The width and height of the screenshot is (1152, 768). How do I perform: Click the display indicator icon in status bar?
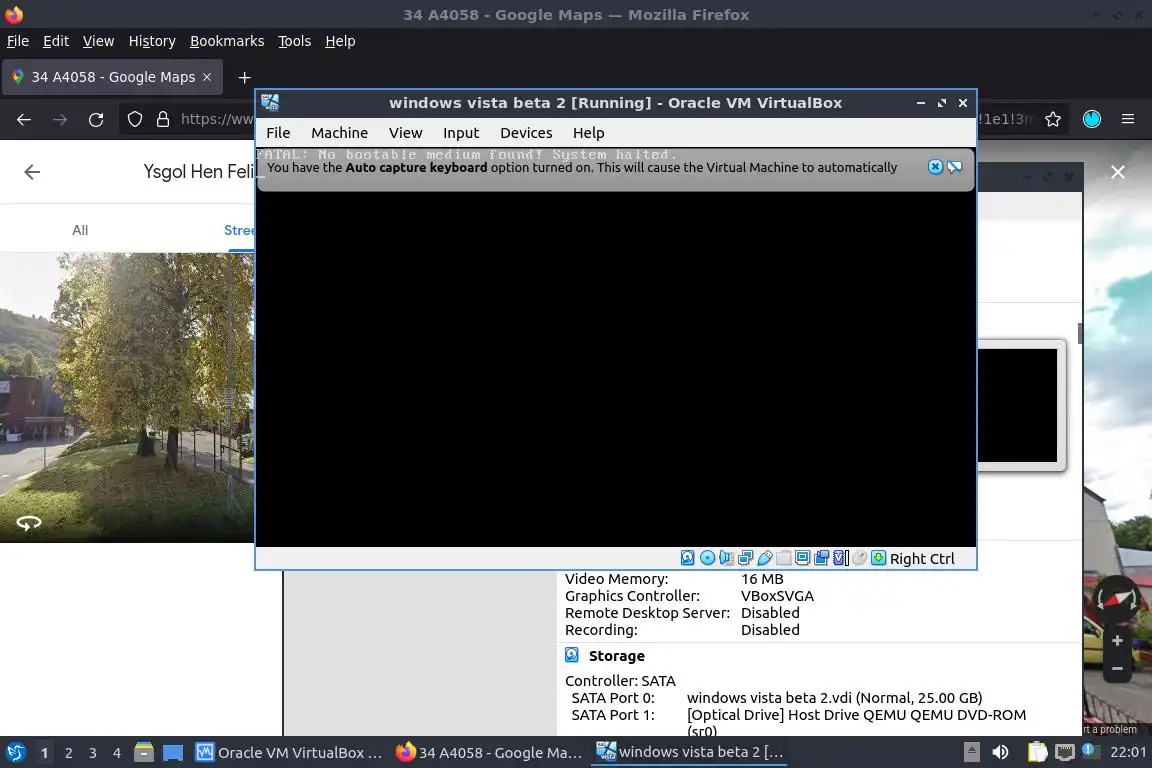coord(802,558)
